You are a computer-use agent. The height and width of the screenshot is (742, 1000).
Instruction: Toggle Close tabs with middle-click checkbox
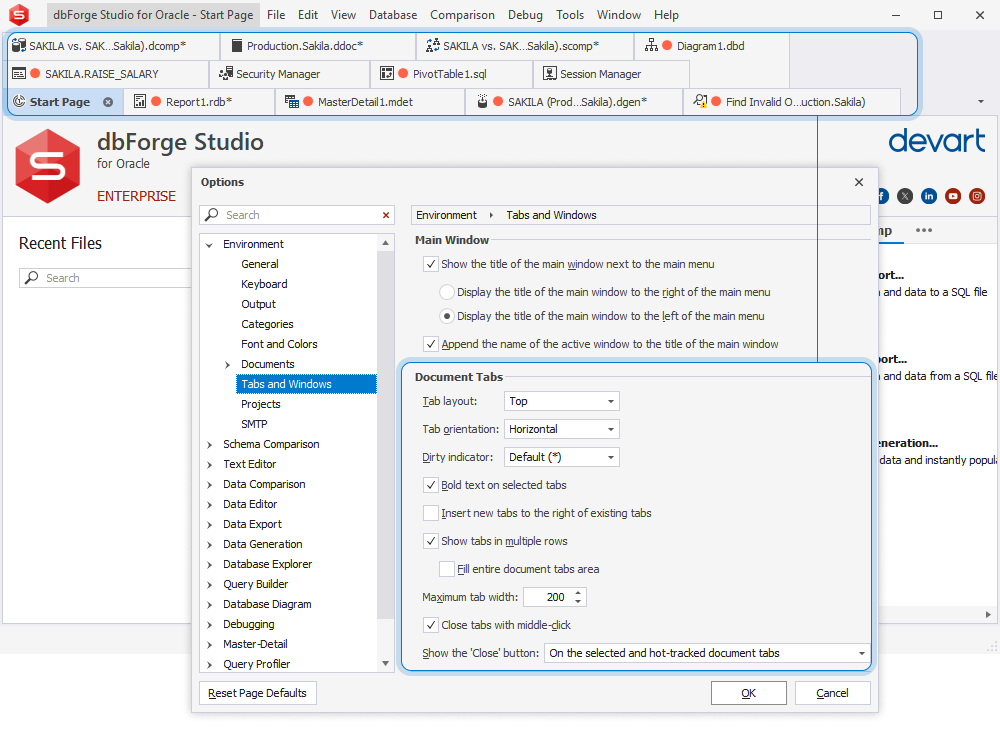pyautogui.click(x=431, y=625)
